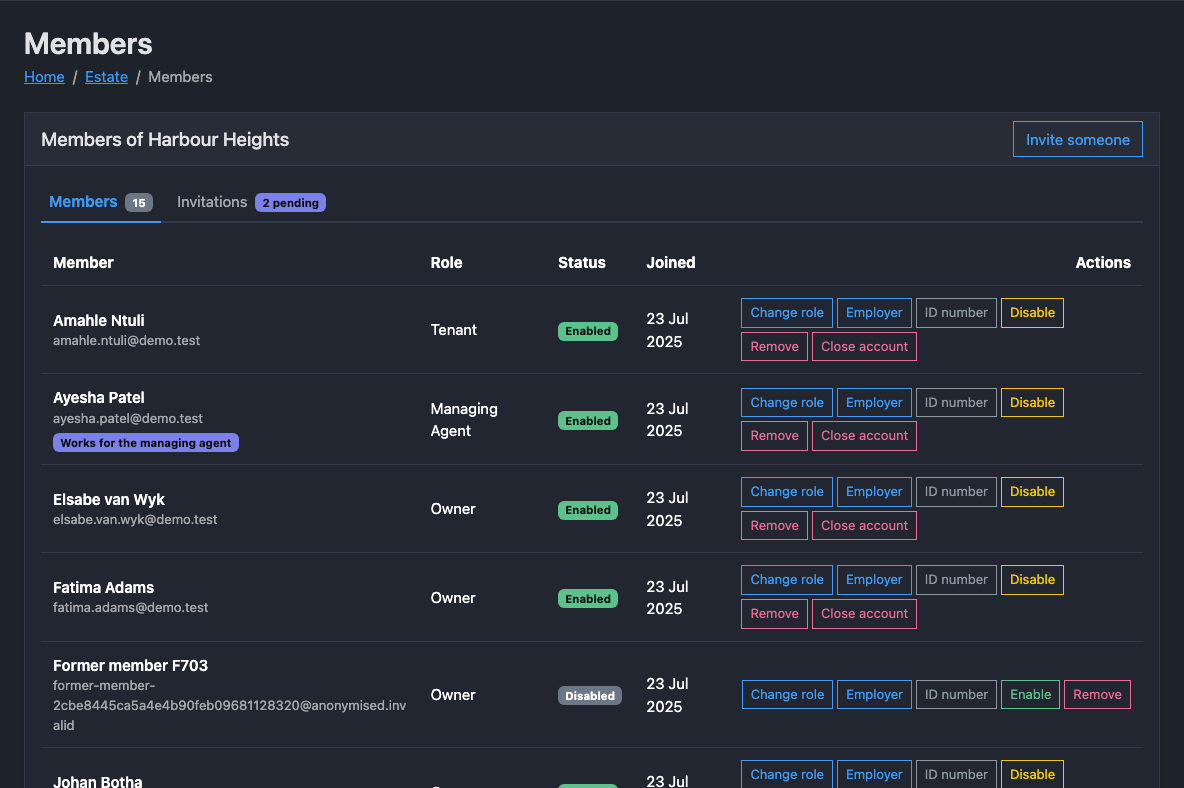Open Employer for Amahle Ntuli

pyautogui.click(x=874, y=313)
